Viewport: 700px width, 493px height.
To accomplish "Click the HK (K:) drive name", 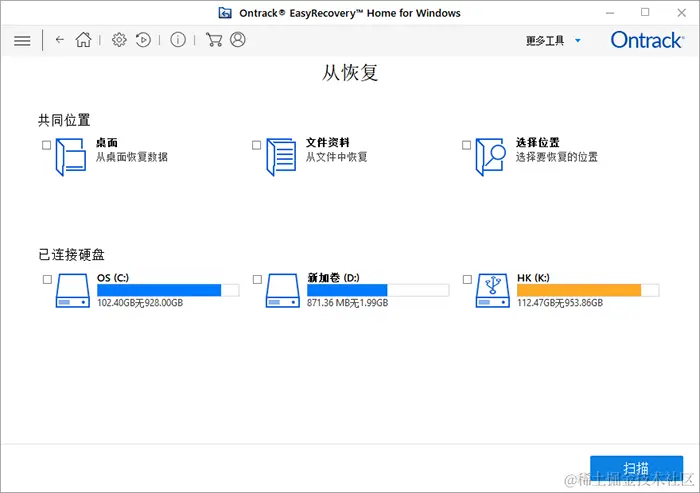I will click(x=533, y=278).
